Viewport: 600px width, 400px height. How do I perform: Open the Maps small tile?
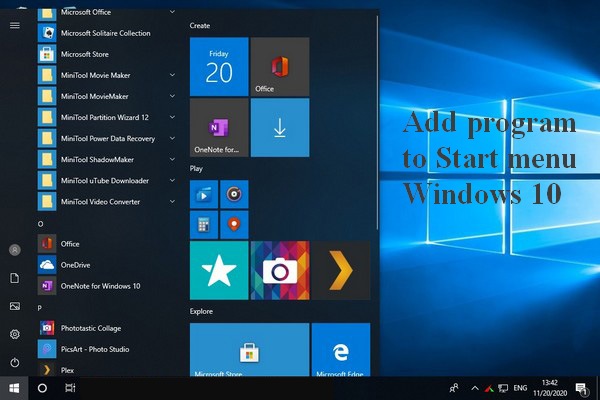[234, 225]
